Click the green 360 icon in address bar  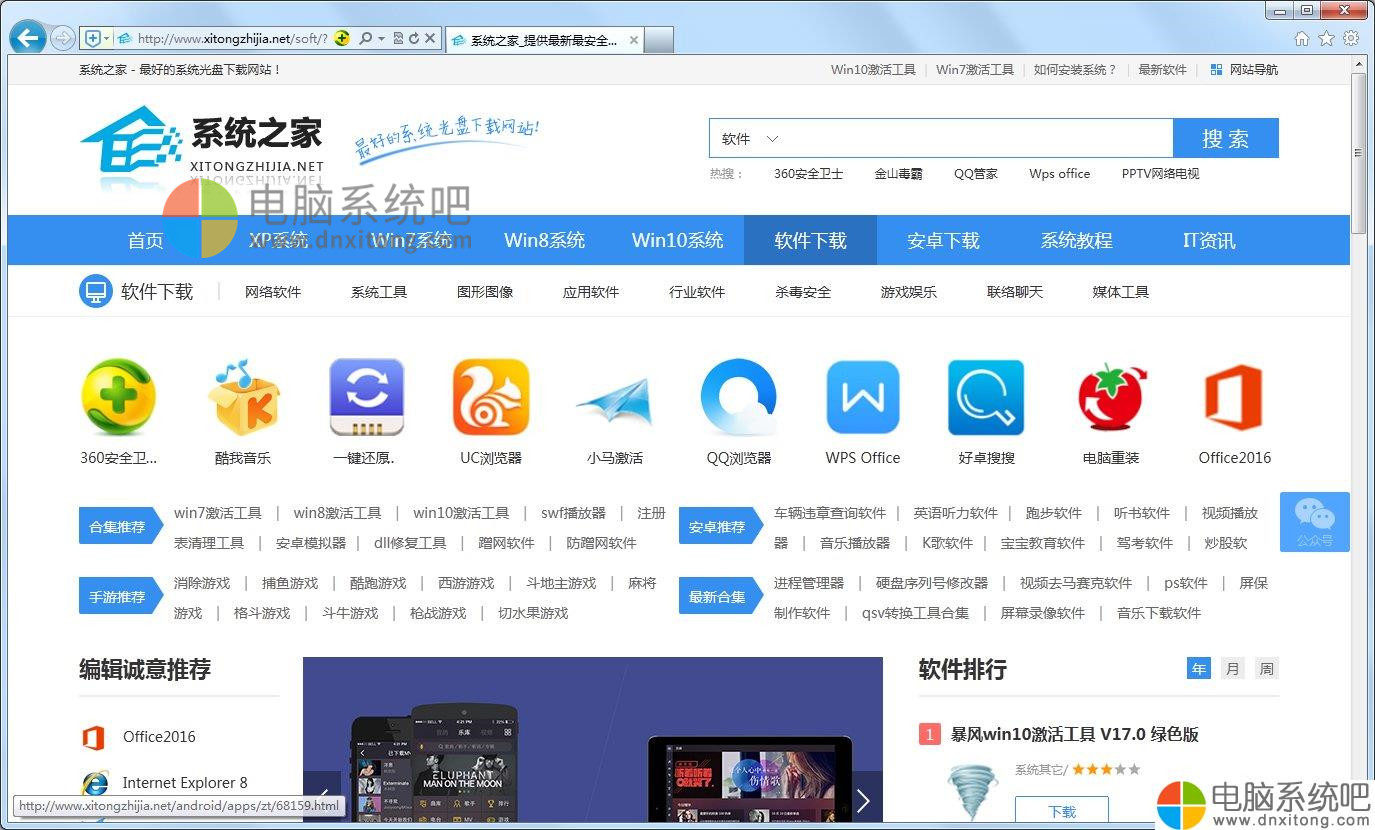tap(342, 38)
